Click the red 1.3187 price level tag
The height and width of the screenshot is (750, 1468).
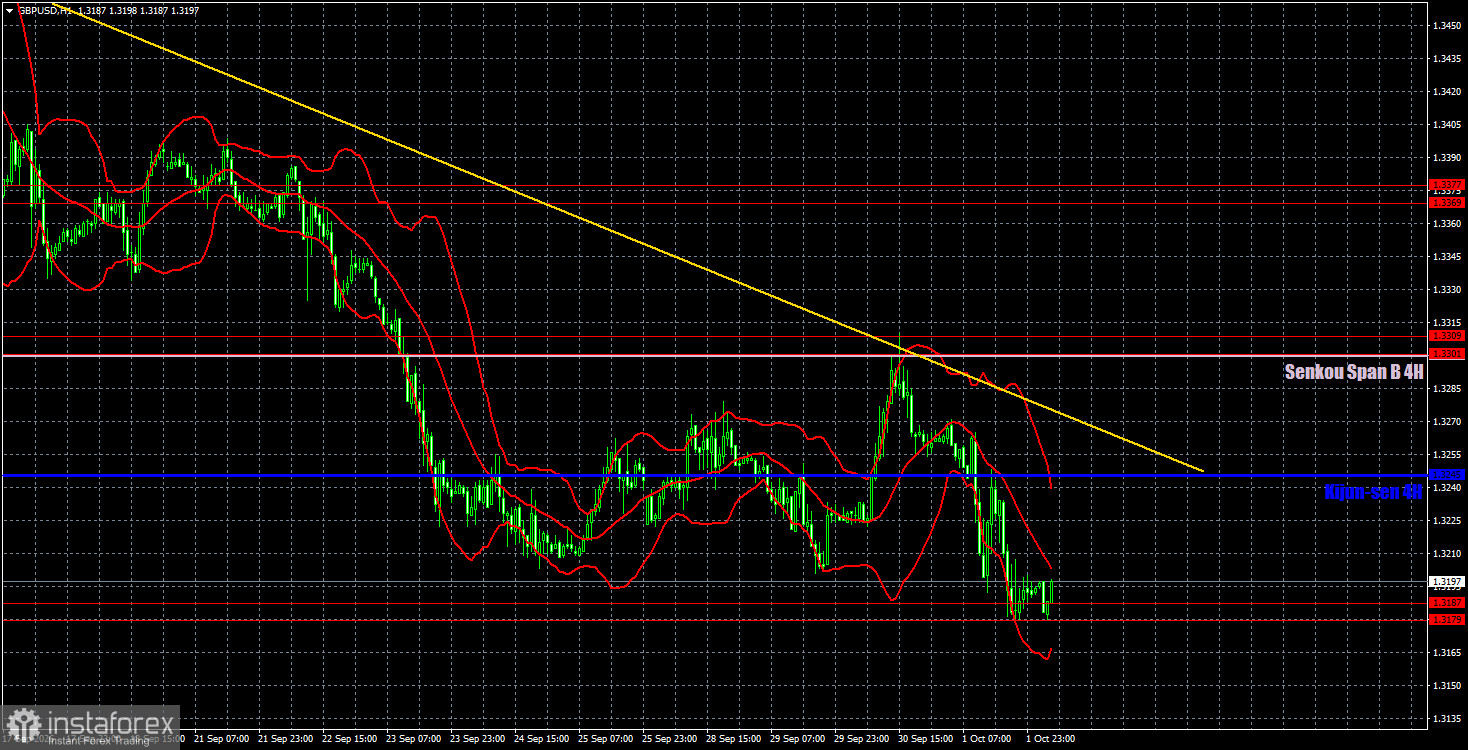(1447, 603)
